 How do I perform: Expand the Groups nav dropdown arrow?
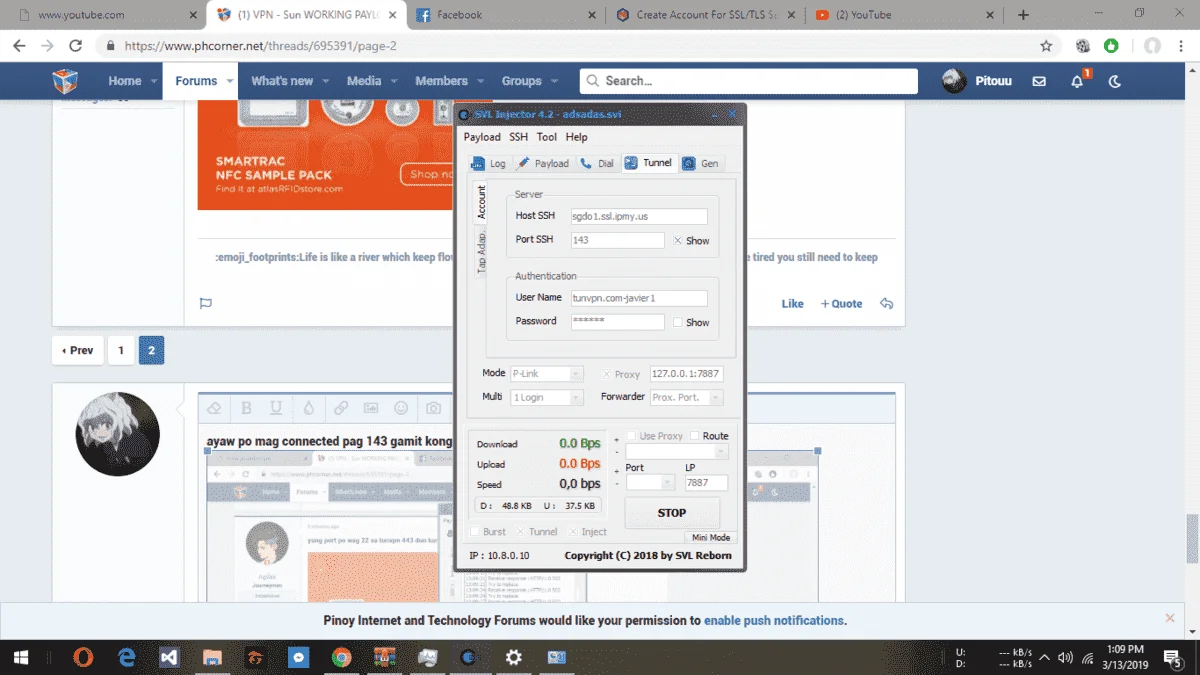point(553,81)
